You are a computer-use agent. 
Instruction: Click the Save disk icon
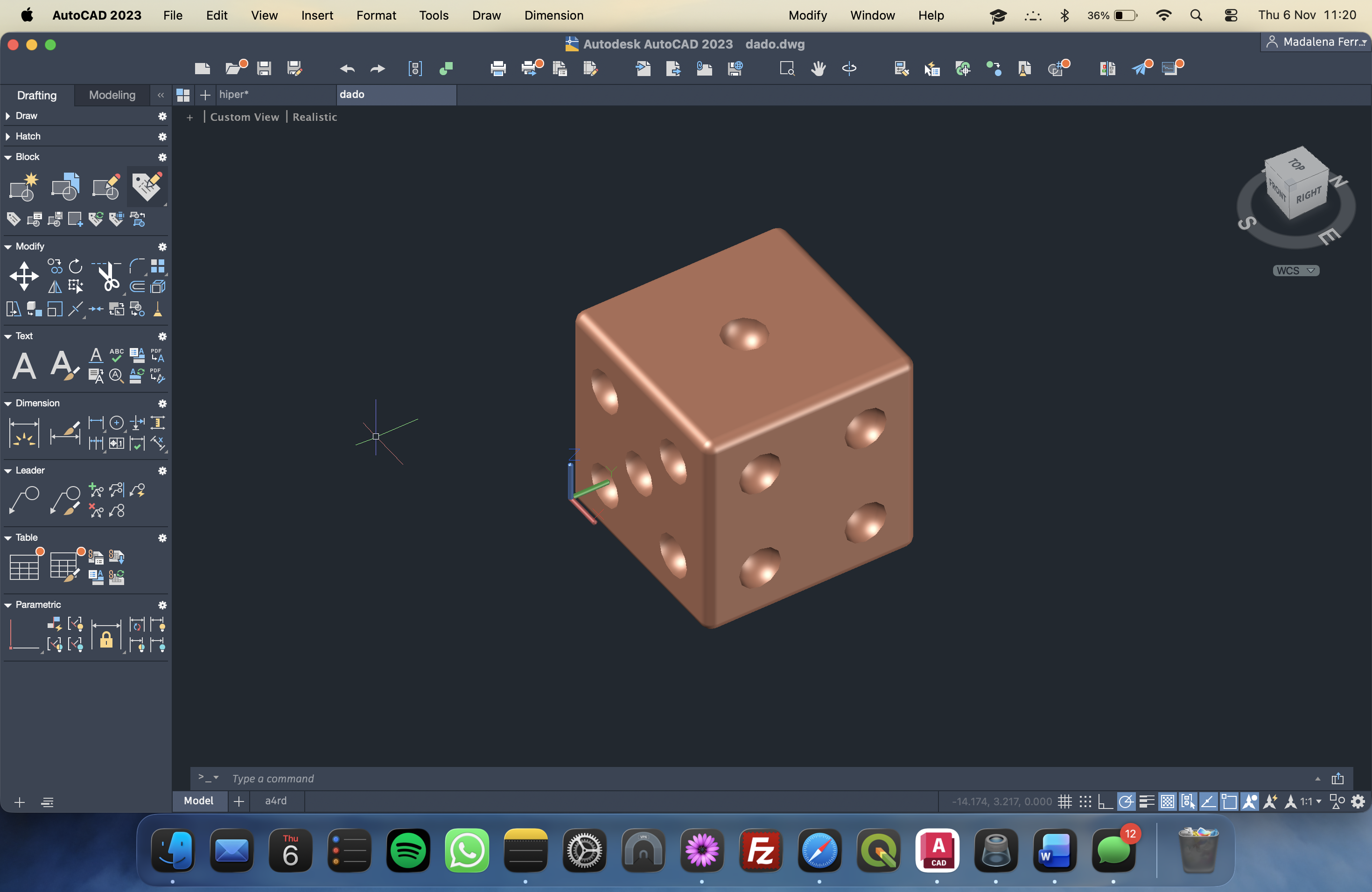point(264,69)
